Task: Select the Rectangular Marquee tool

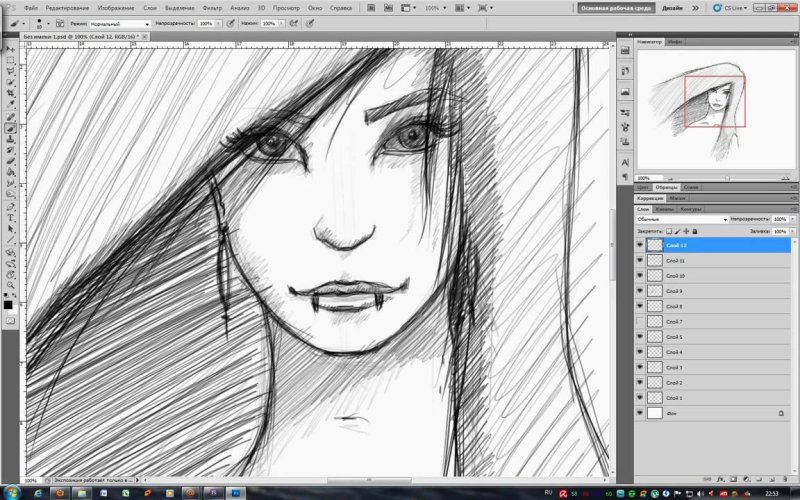Action: click(11, 60)
